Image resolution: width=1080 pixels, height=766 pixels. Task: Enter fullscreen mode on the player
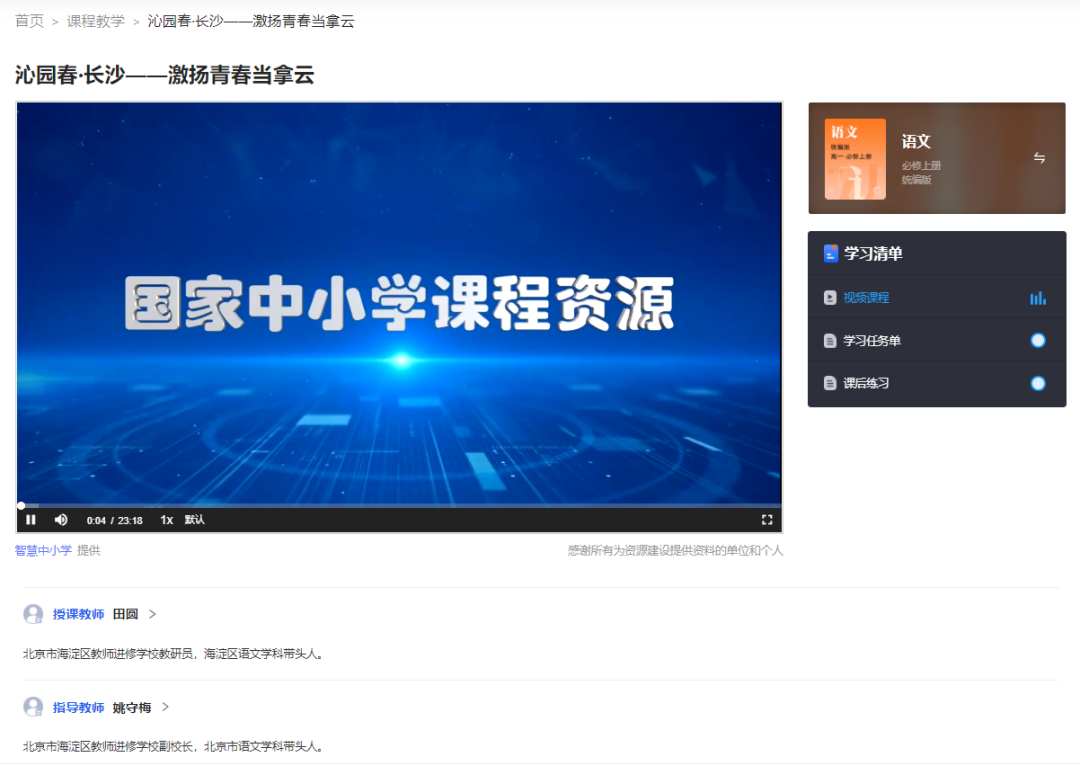coord(767,519)
